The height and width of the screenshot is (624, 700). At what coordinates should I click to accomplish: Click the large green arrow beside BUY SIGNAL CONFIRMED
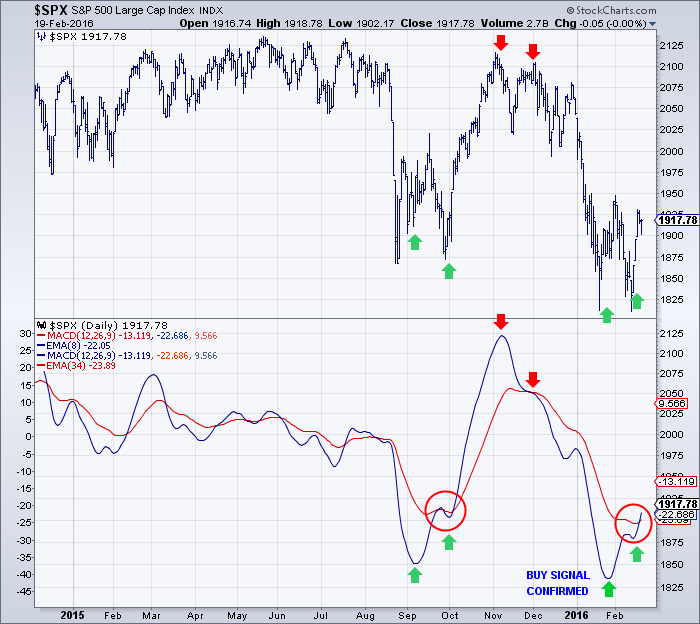click(x=608, y=589)
